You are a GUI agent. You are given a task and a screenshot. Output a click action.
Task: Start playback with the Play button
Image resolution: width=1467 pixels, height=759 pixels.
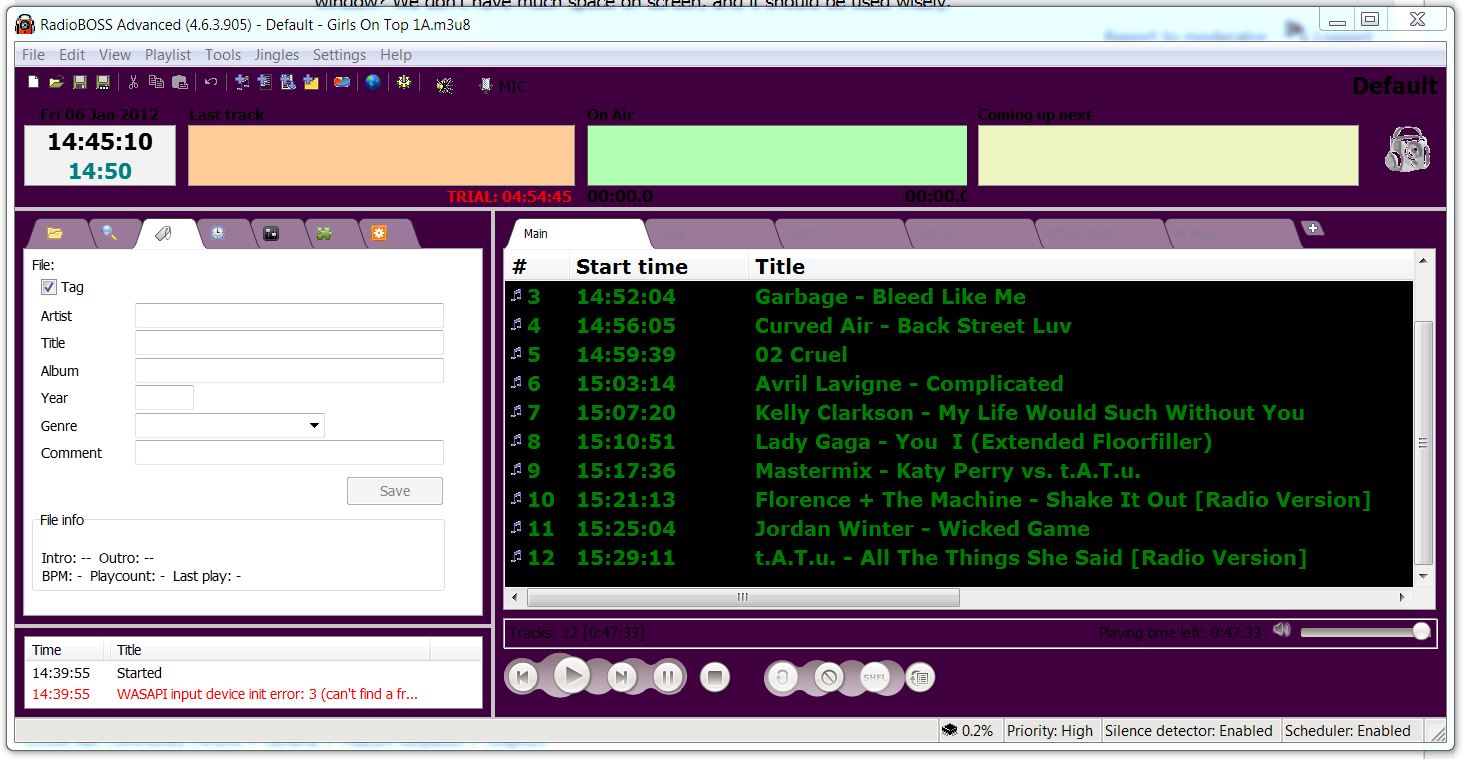(x=571, y=677)
